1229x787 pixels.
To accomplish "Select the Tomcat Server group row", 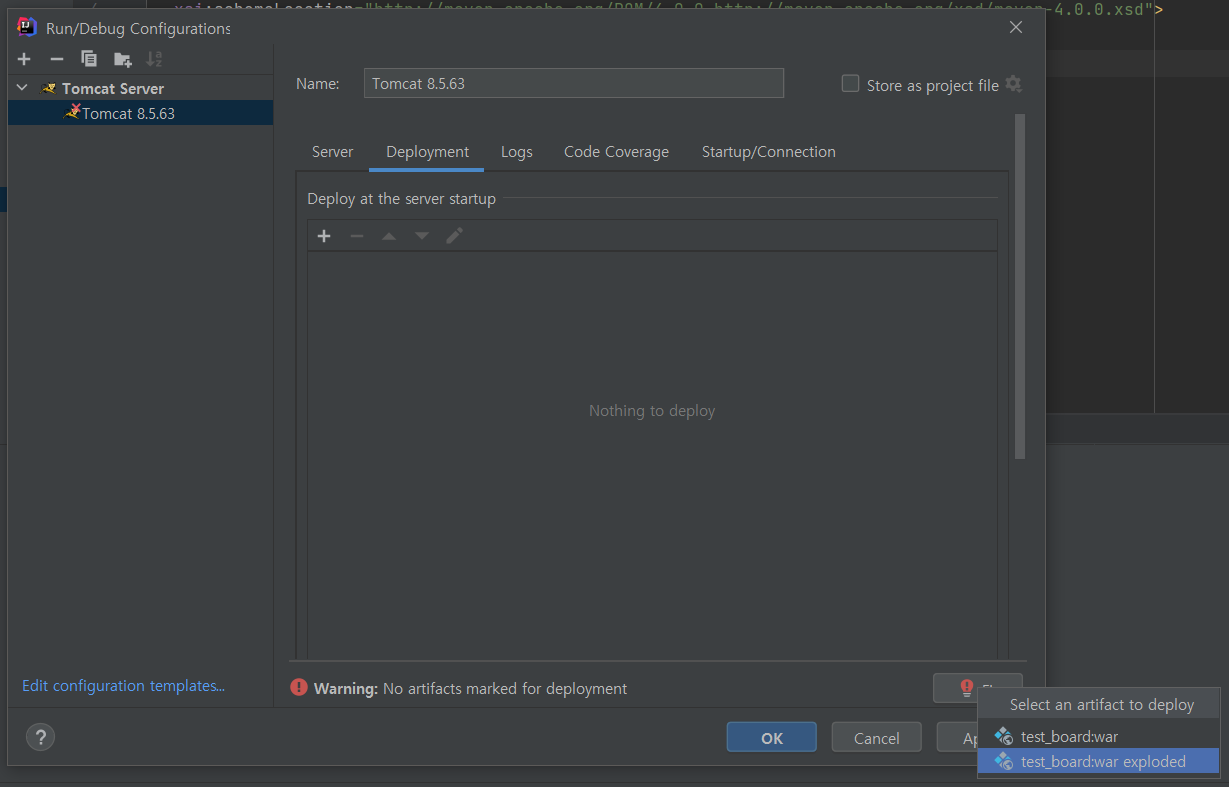I will tap(140, 88).
